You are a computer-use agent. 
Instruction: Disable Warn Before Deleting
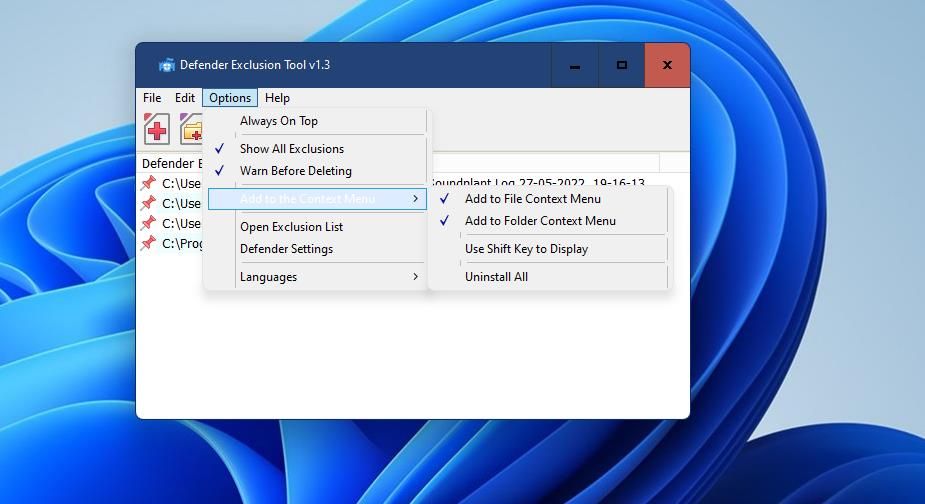point(317,171)
